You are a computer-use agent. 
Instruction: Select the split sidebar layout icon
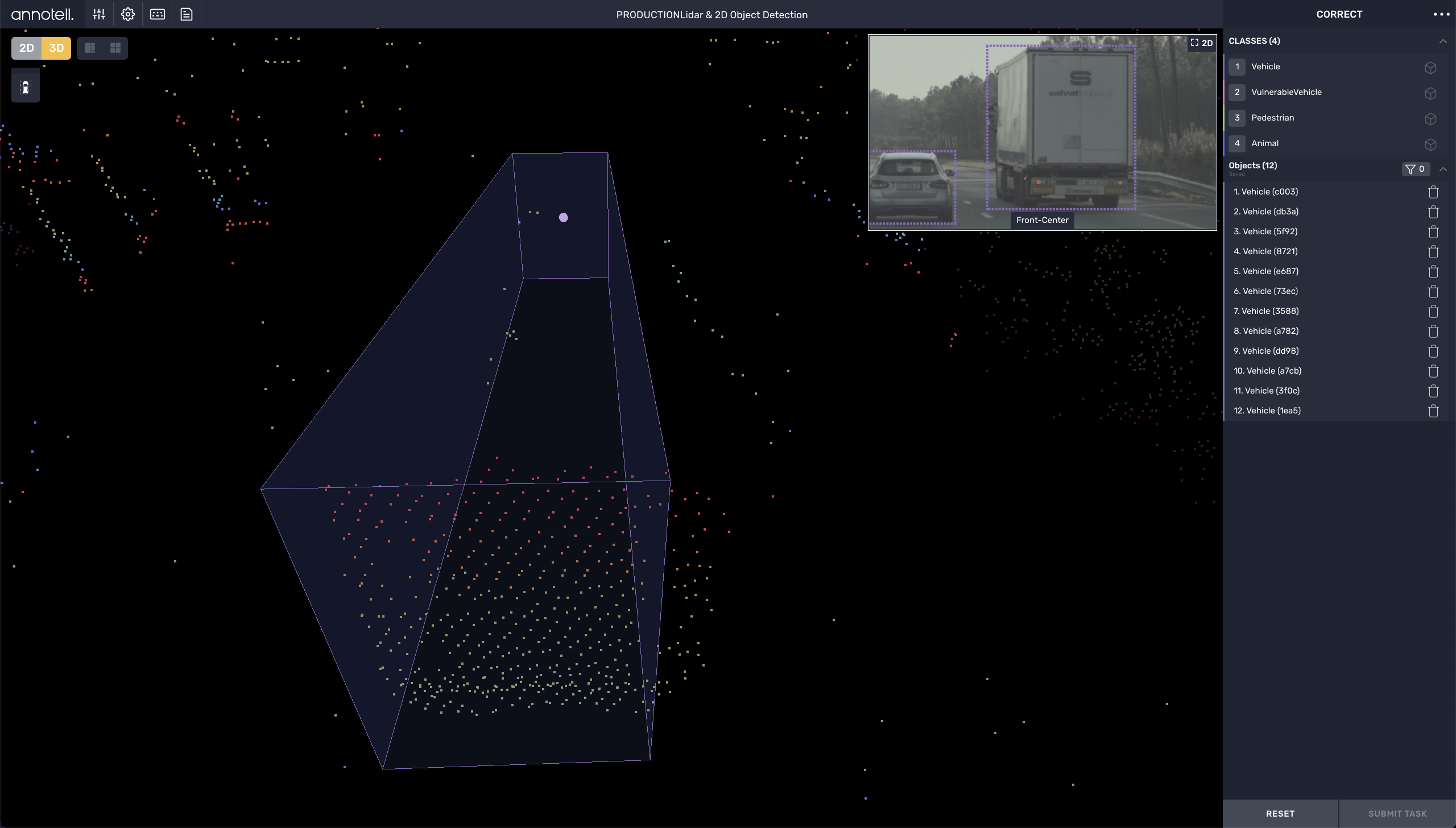[90, 48]
